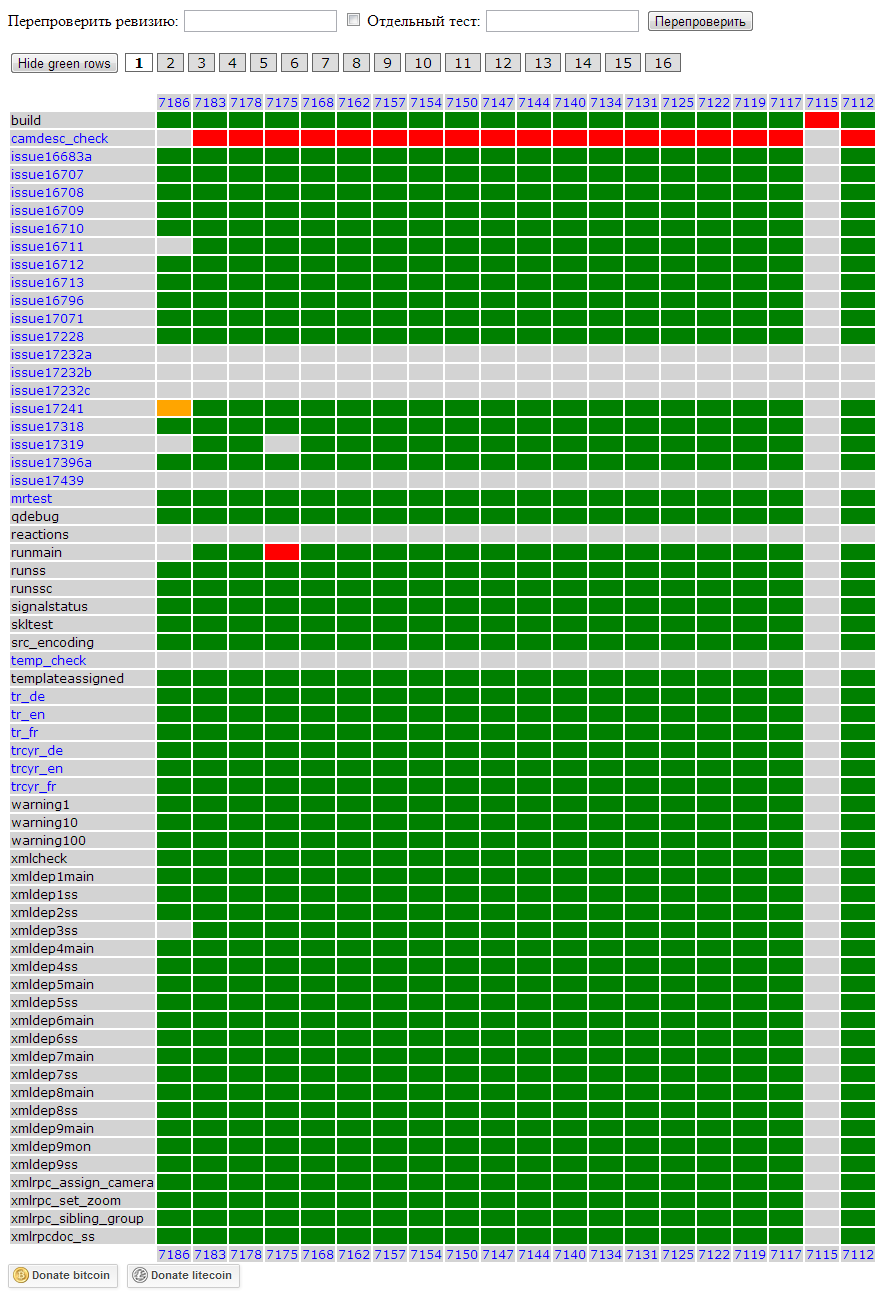Click the gray issue17319 cell for 7175
Screen dimensions: 877x1293
coord(282,444)
